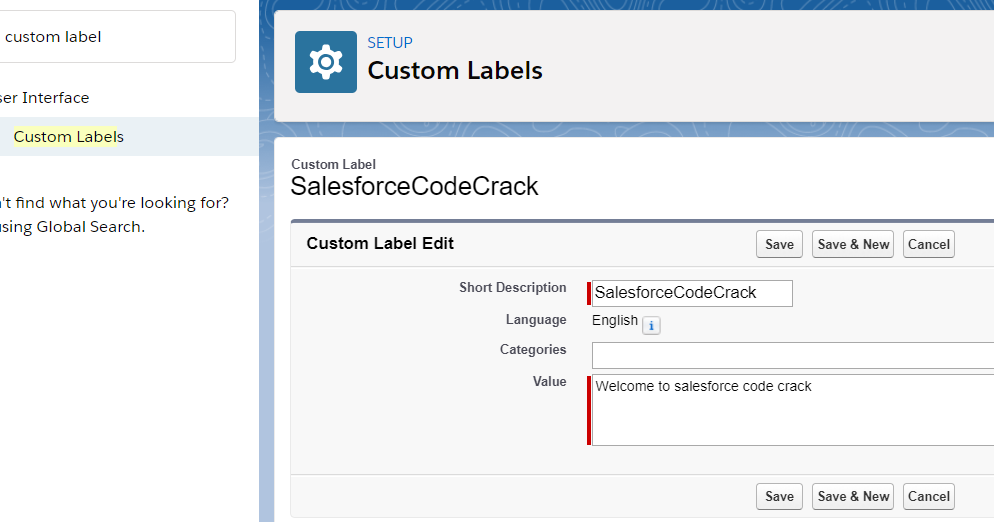994x522 pixels.
Task: Click the Quick Find search box with "custom label"
Action: [x=117, y=37]
